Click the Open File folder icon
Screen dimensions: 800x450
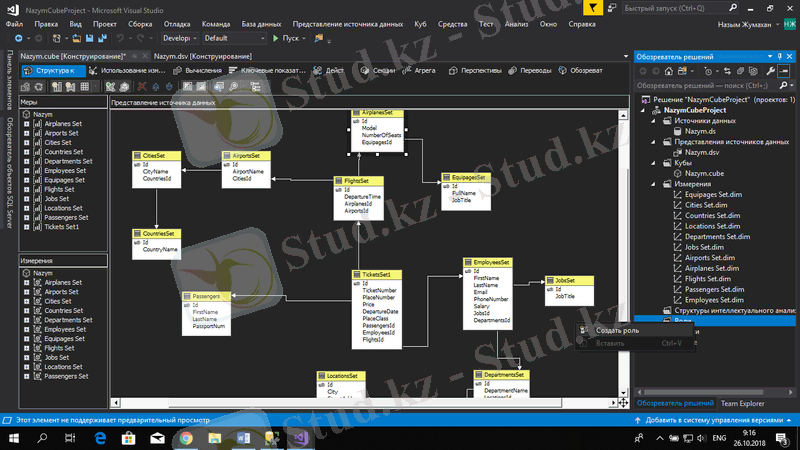click(x=77, y=38)
